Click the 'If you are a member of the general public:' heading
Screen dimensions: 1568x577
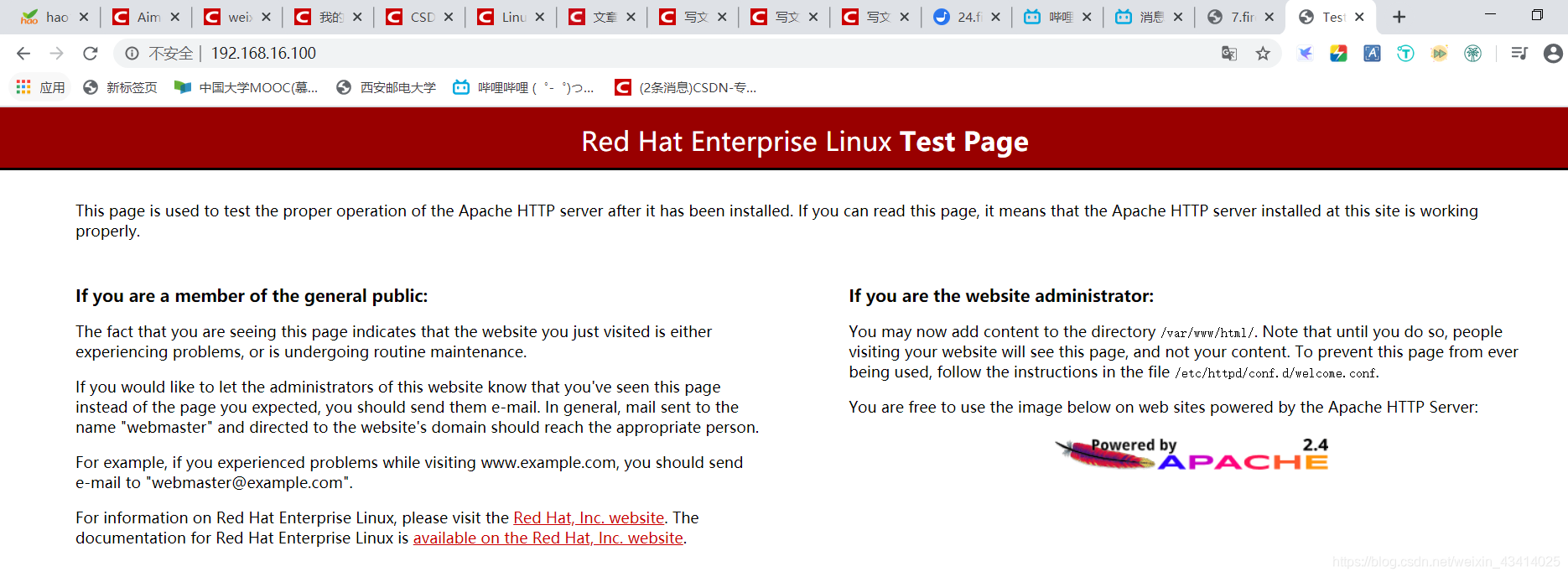click(252, 296)
